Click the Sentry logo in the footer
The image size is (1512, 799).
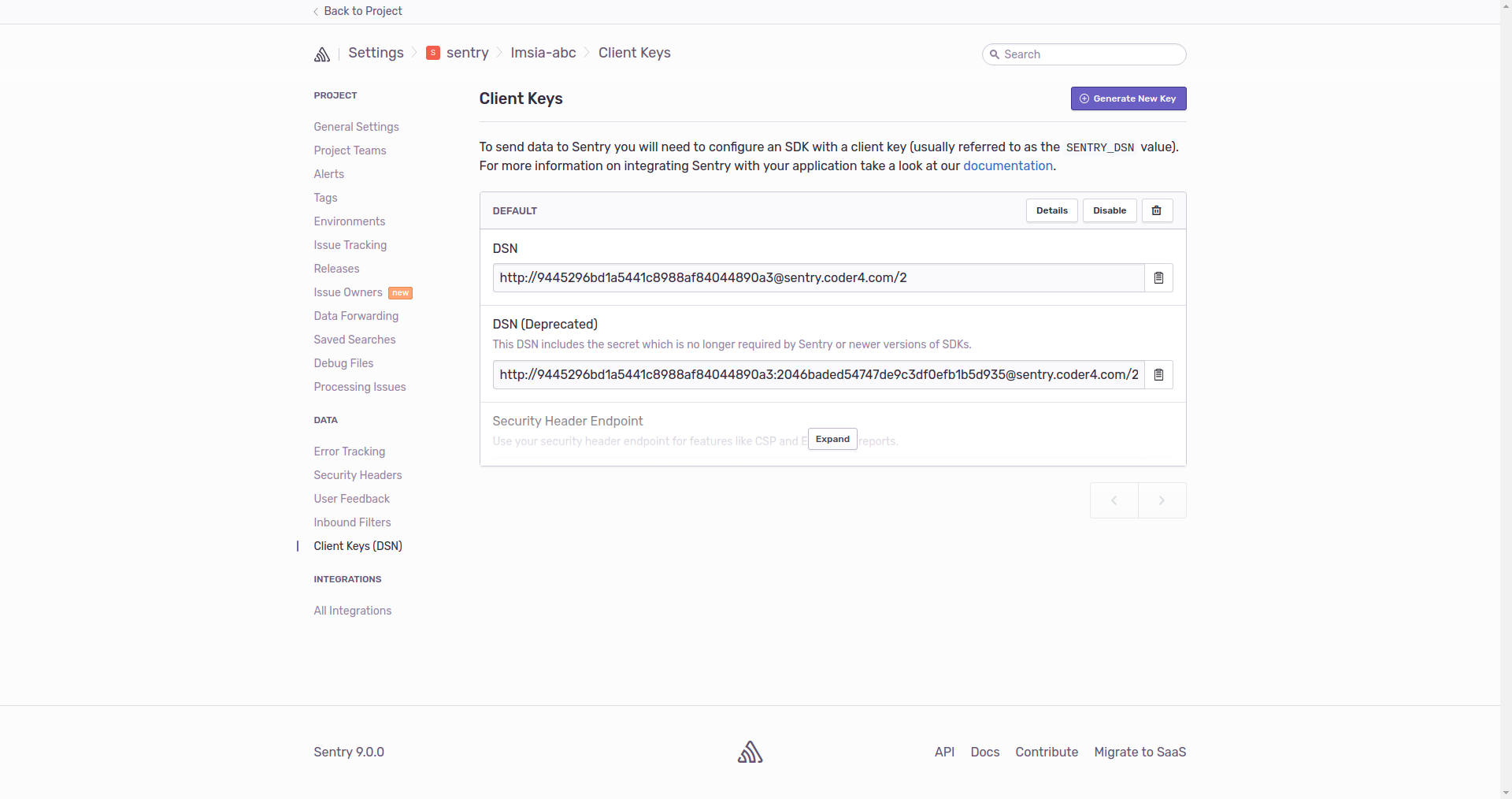[x=750, y=752]
